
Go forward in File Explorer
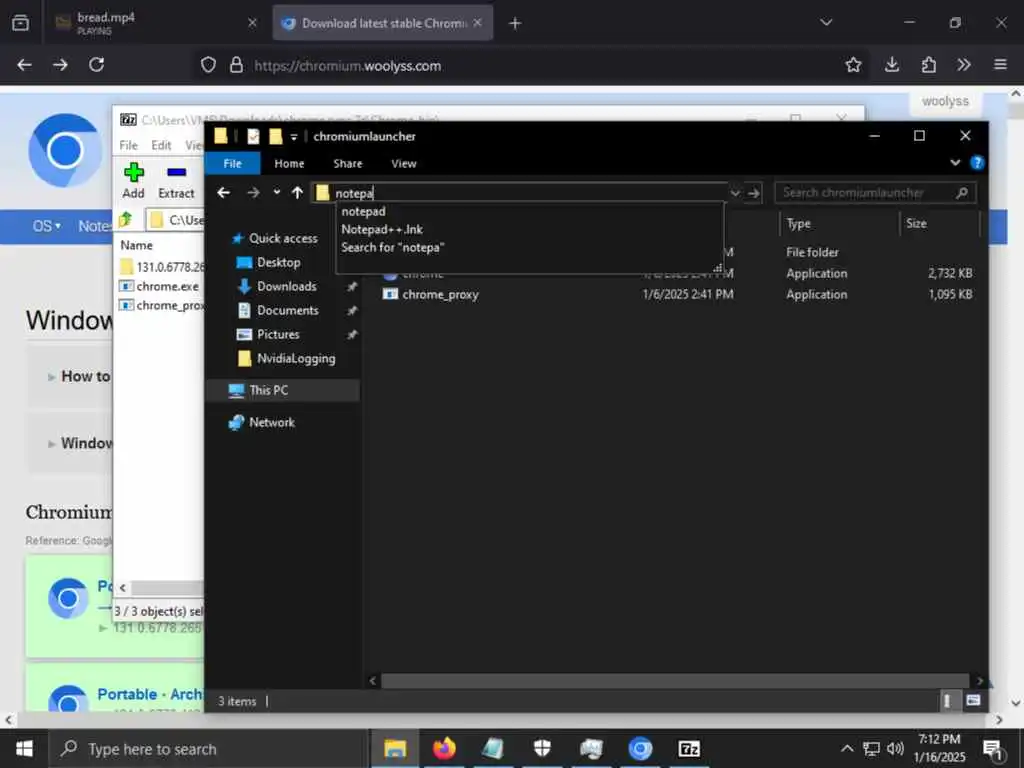(x=253, y=193)
